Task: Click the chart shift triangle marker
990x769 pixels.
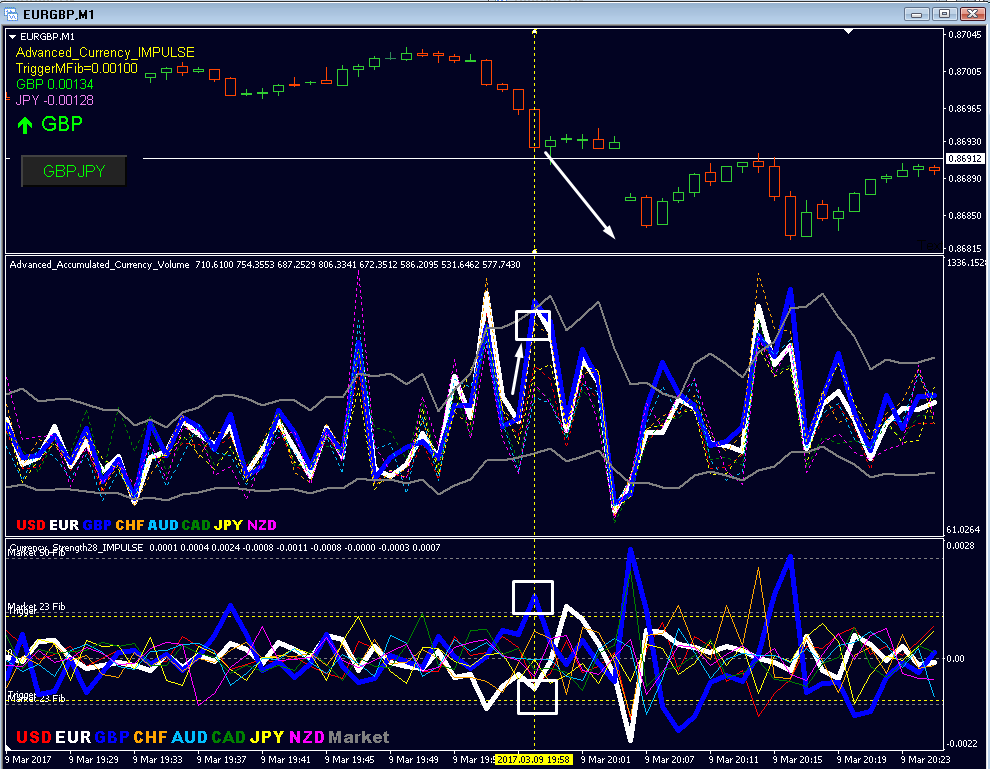Action: click(x=849, y=31)
